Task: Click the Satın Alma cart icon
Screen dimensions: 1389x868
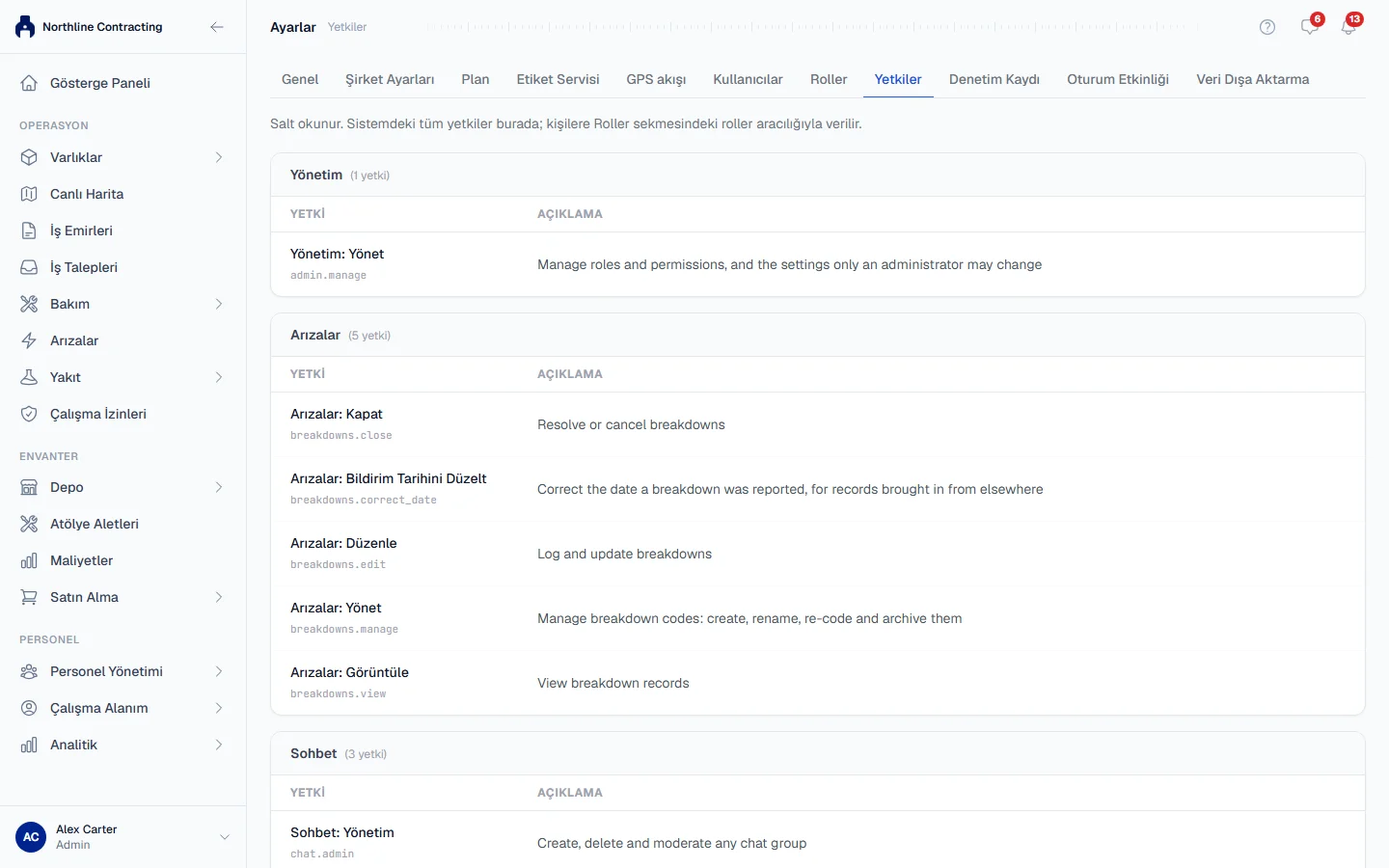Action: (29, 597)
